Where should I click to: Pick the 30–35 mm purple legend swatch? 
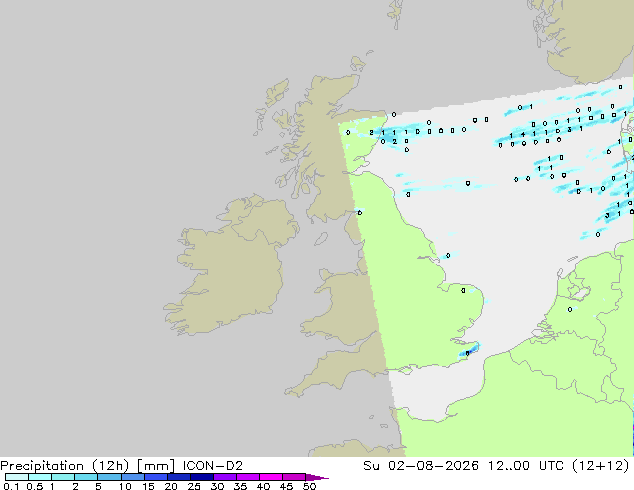pos(225,477)
